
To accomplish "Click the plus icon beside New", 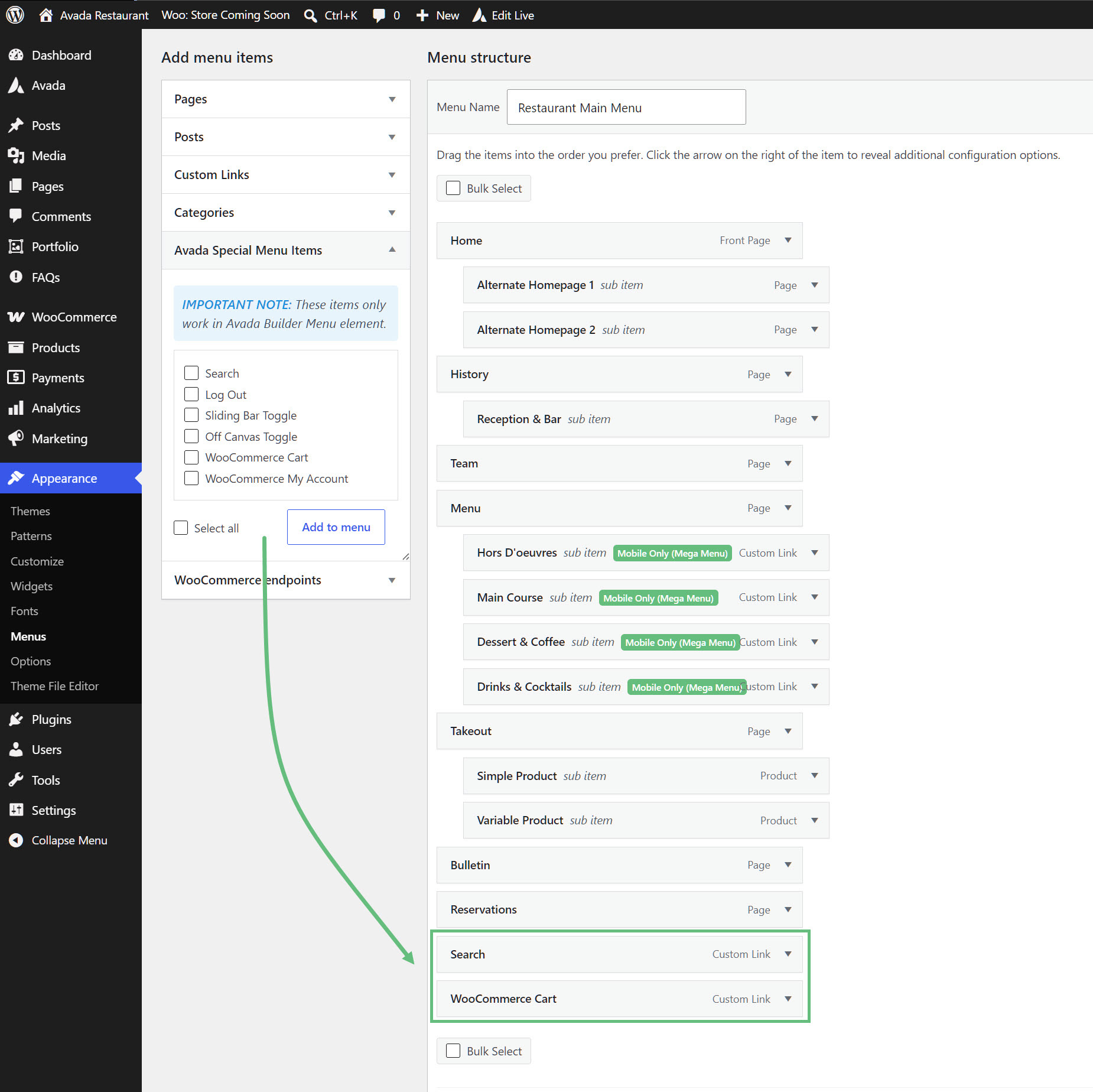I will [x=422, y=15].
